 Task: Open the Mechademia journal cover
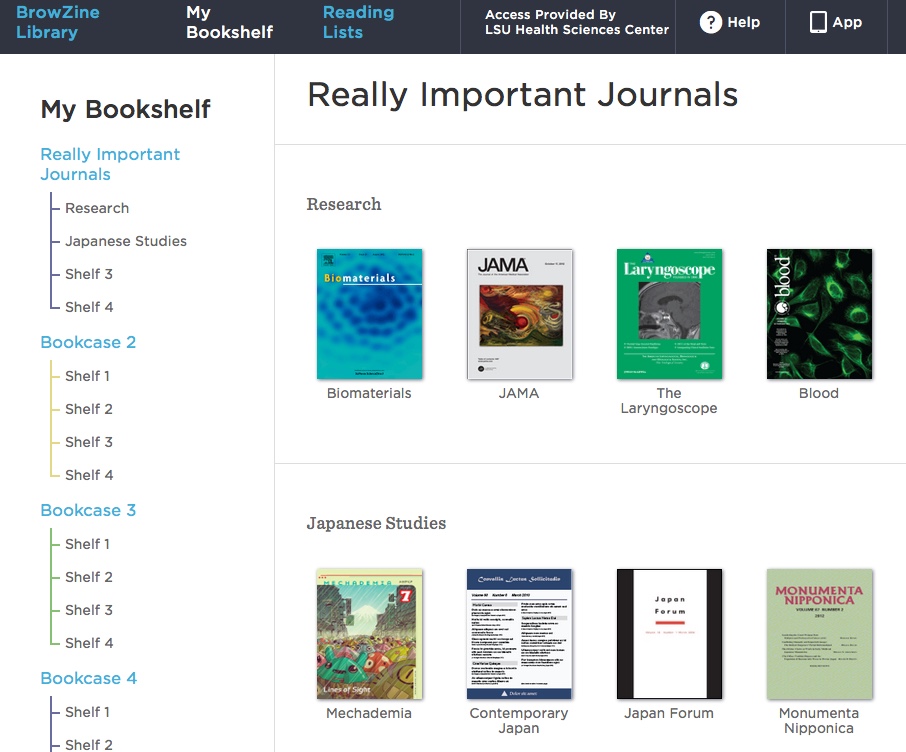coord(370,634)
